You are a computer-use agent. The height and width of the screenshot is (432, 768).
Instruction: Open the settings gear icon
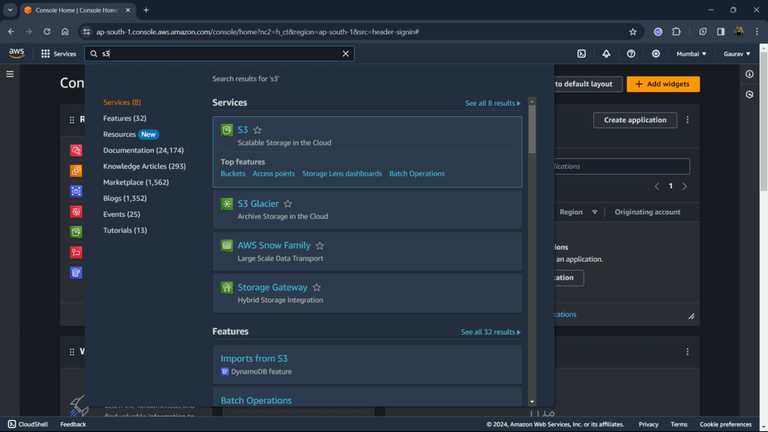click(656, 54)
